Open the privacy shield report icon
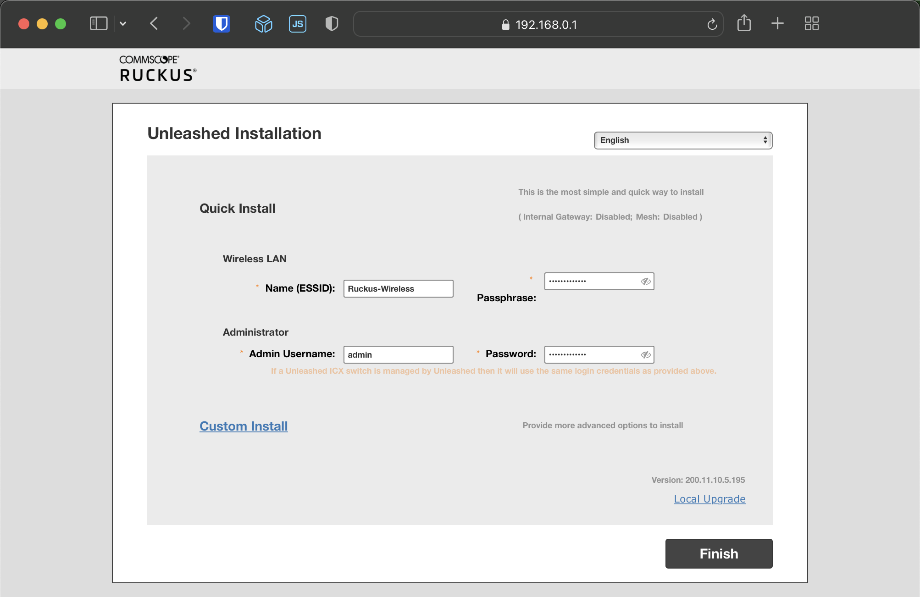 click(x=332, y=23)
